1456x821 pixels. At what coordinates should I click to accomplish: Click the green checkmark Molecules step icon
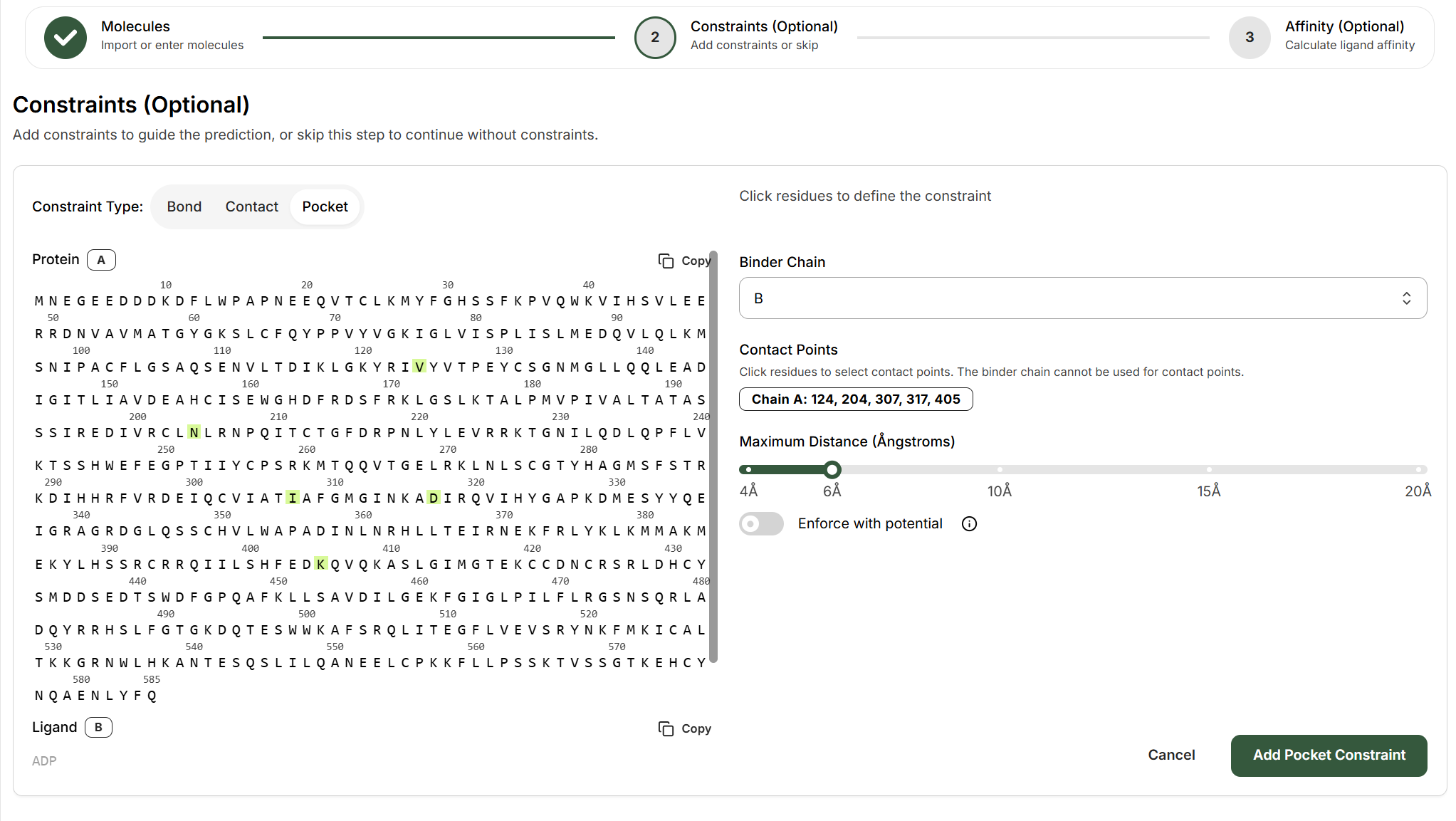[65, 37]
